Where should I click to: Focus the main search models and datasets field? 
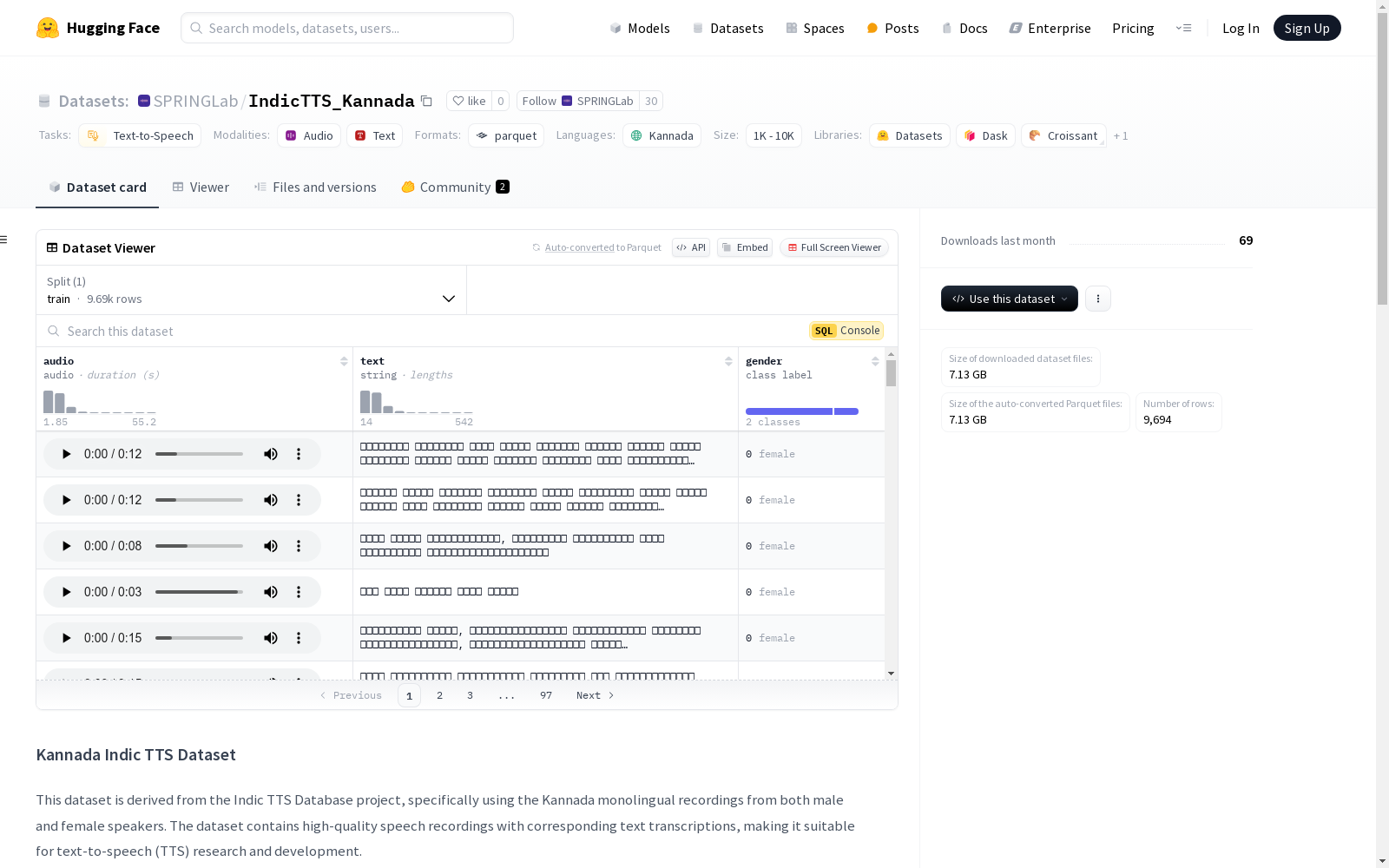pyautogui.click(x=347, y=28)
